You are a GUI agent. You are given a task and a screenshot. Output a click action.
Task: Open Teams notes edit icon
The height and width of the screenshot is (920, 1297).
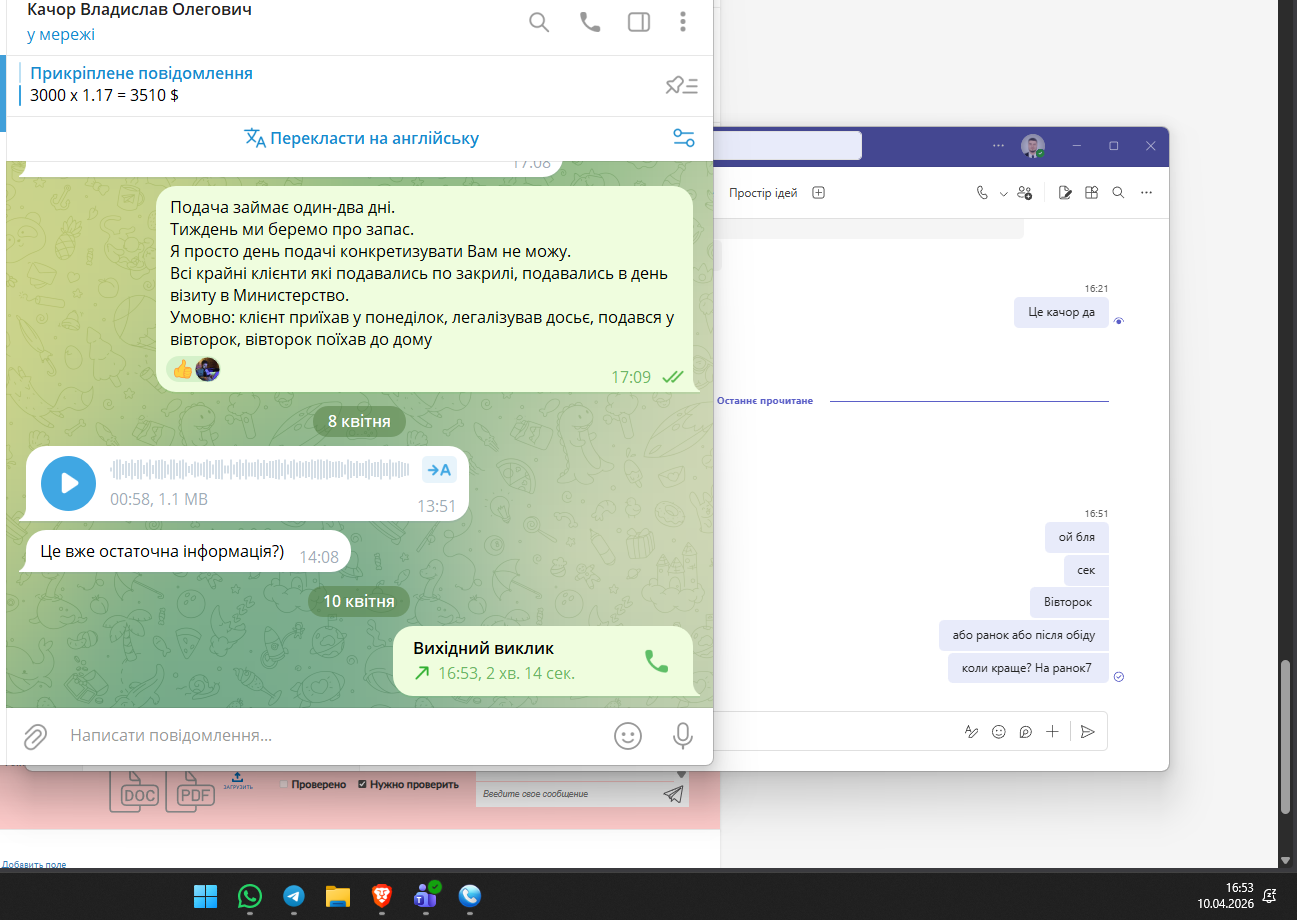pyautogui.click(x=1066, y=193)
